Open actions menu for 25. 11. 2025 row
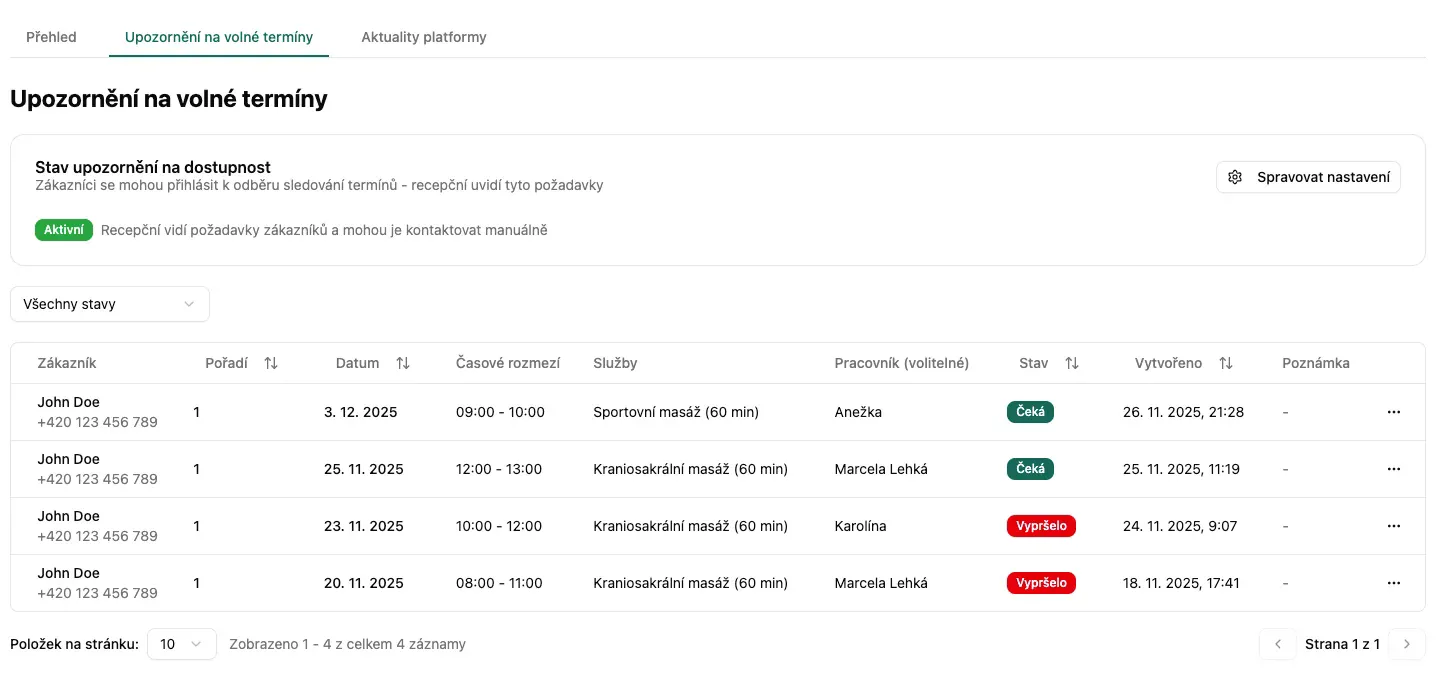This screenshot has width=1439, height=687. click(x=1394, y=469)
